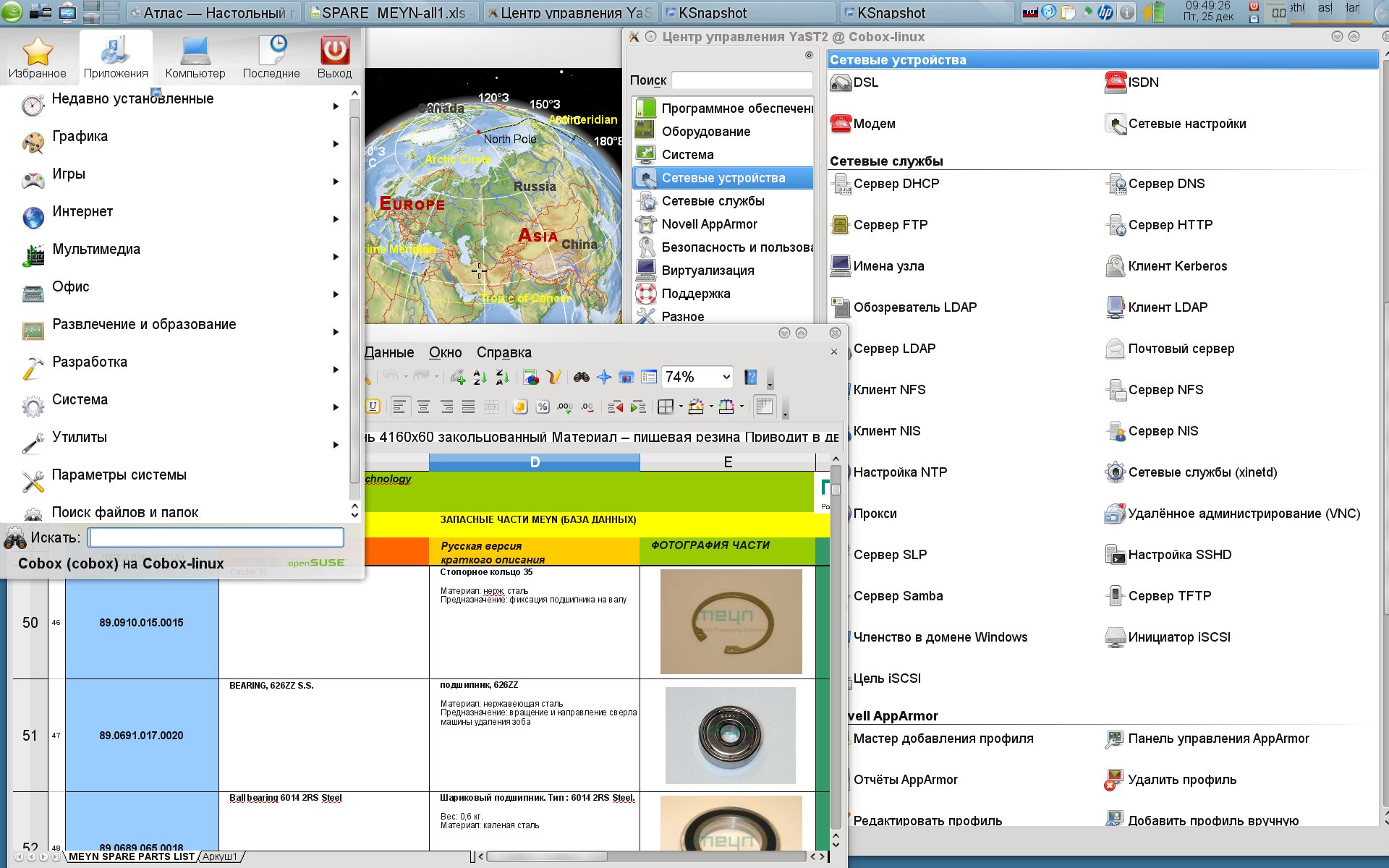Switch to the Компьютер tab

pos(195,56)
